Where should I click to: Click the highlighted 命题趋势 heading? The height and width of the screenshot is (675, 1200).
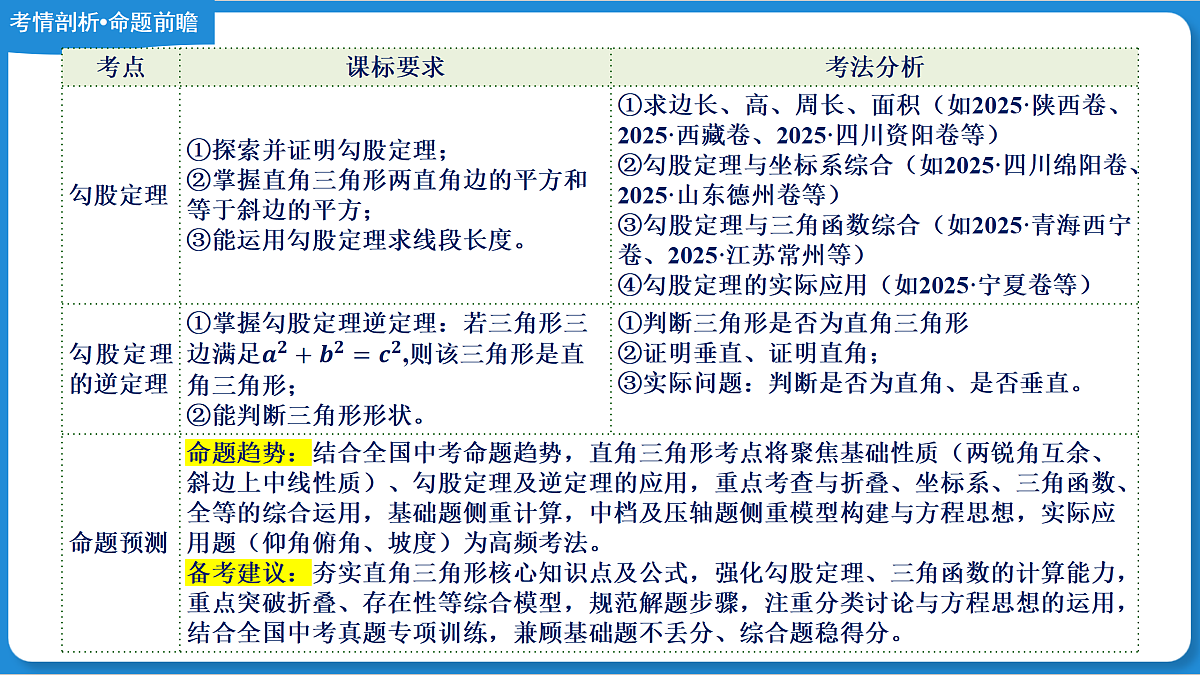249,452
